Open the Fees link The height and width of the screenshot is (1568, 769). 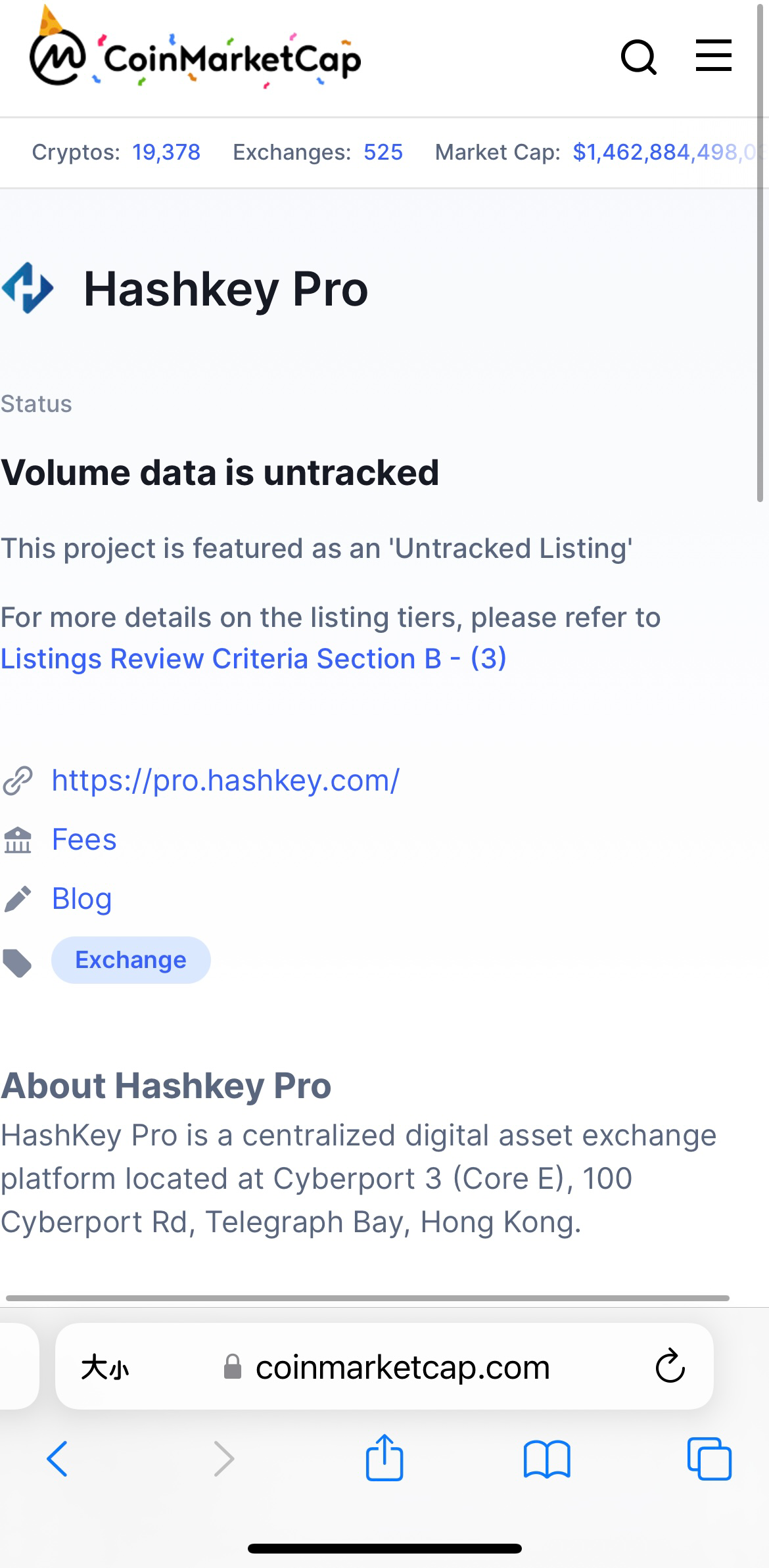84,839
